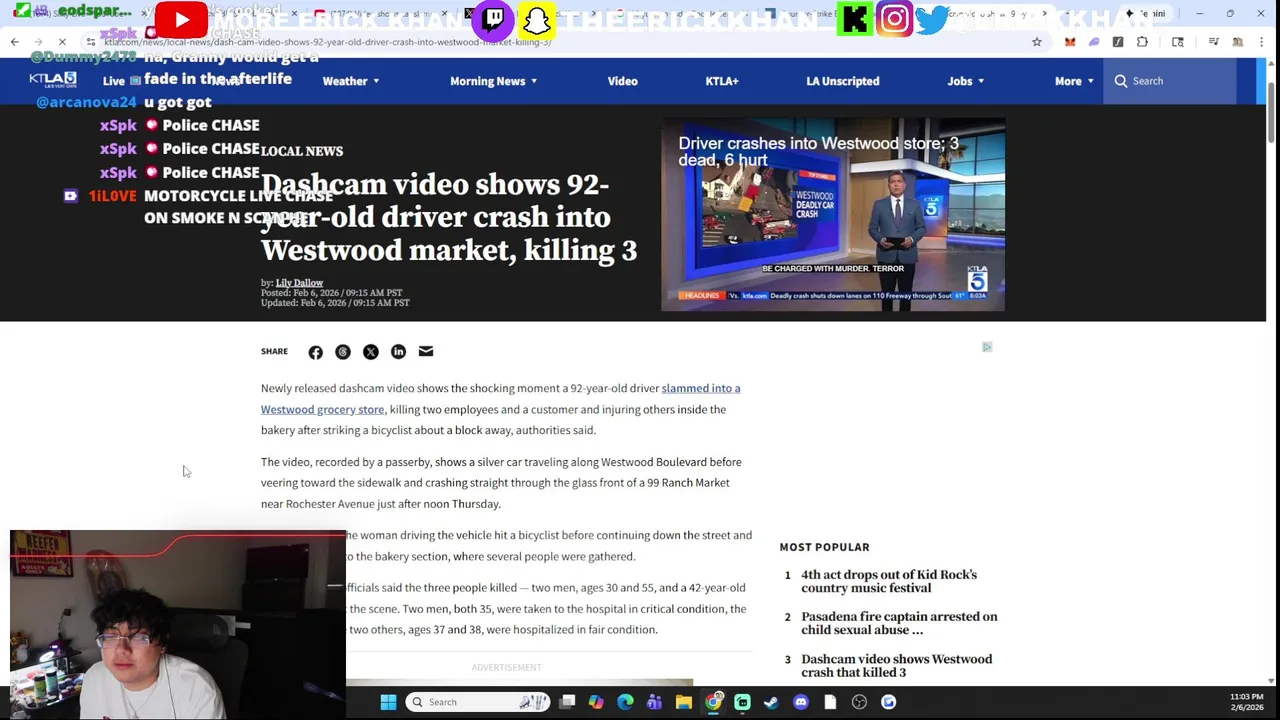Open Chrome three-dot menu
The width and height of the screenshot is (1280, 720).
[x=1262, y=42]
